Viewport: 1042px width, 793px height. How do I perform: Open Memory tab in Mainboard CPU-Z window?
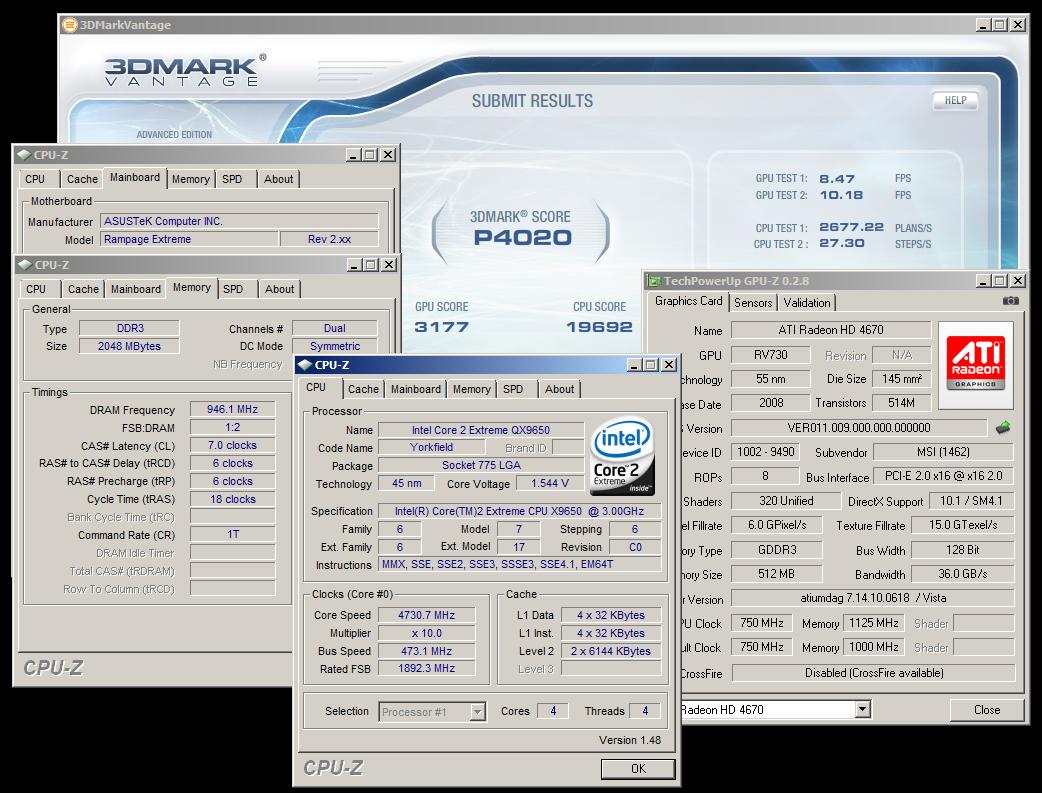[190, 179]
